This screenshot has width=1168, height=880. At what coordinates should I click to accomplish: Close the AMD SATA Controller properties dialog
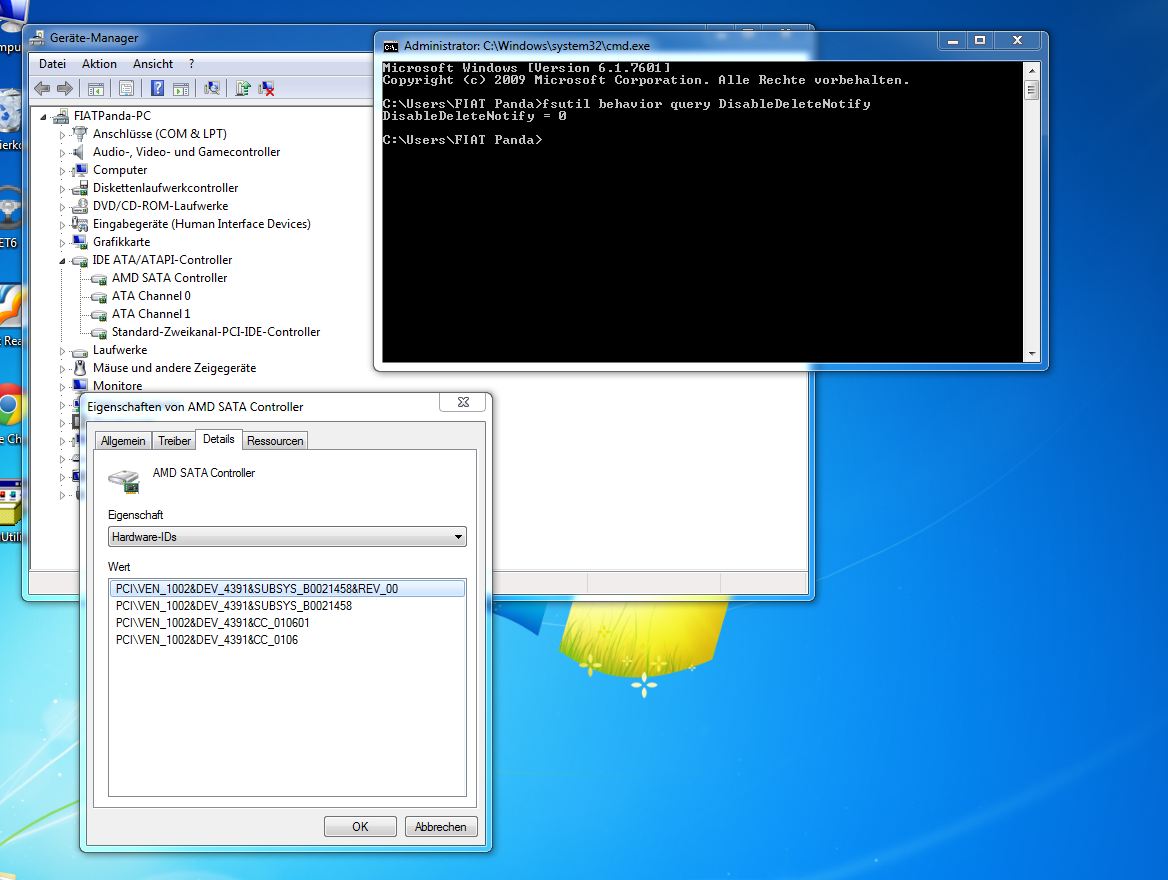(463, 402)
